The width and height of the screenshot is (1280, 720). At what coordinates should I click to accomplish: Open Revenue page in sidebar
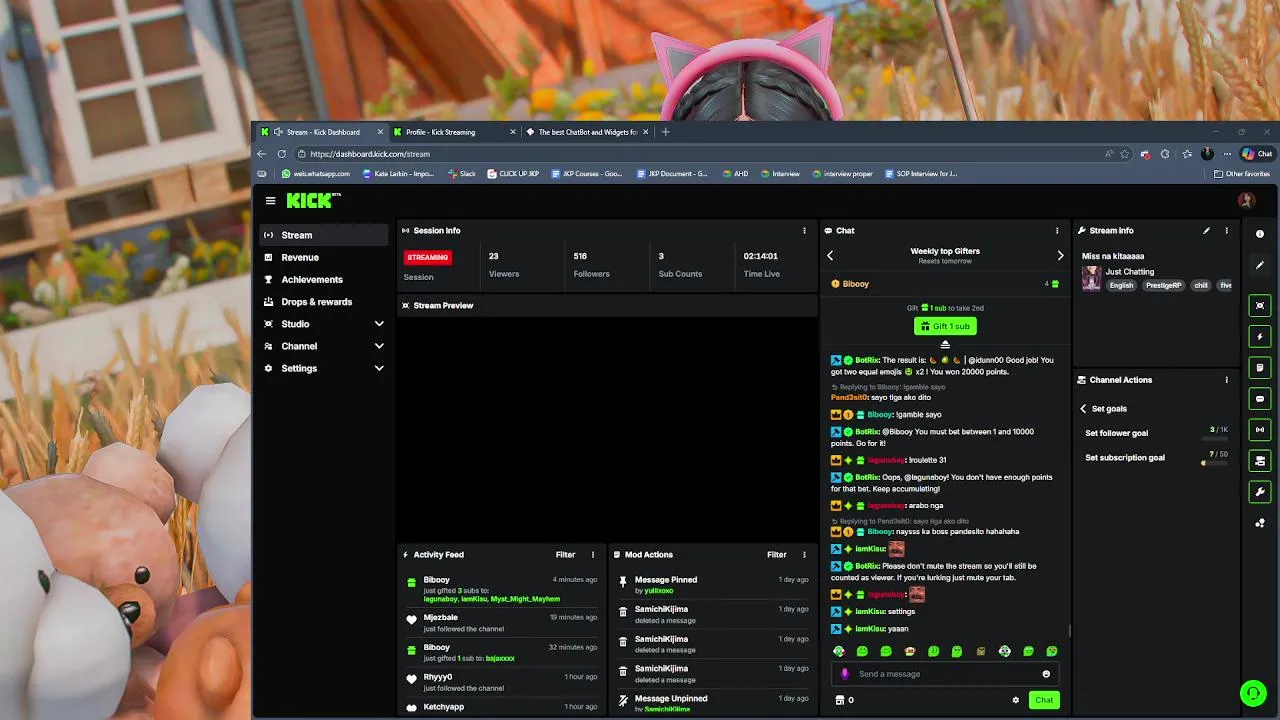pos(323,257)
